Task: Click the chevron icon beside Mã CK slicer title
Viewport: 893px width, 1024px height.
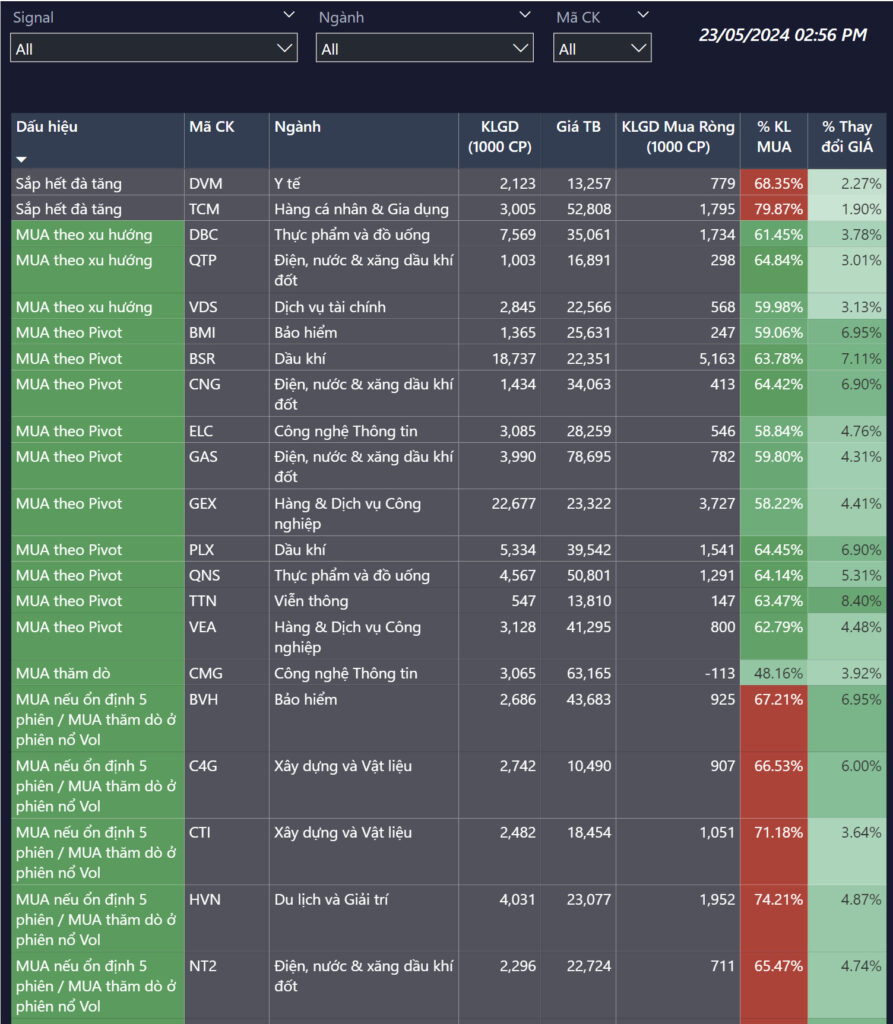Action: pyautogui.click(x=643, y=15)
